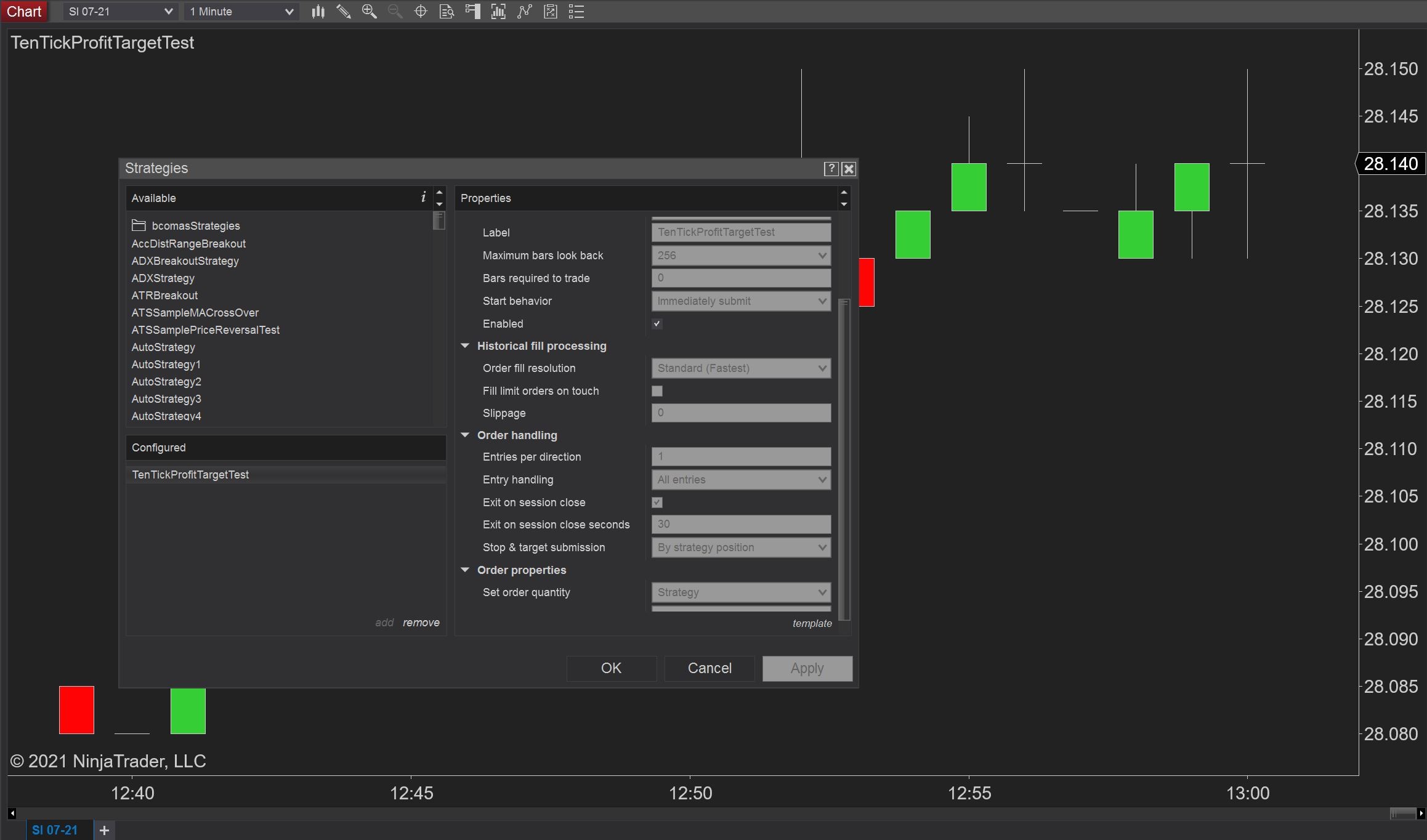The width and height of the screenshot is (1427, 840).
Task: Select the crosshair cursor icon
Action: pyautogui.click(x=421, y=12)
